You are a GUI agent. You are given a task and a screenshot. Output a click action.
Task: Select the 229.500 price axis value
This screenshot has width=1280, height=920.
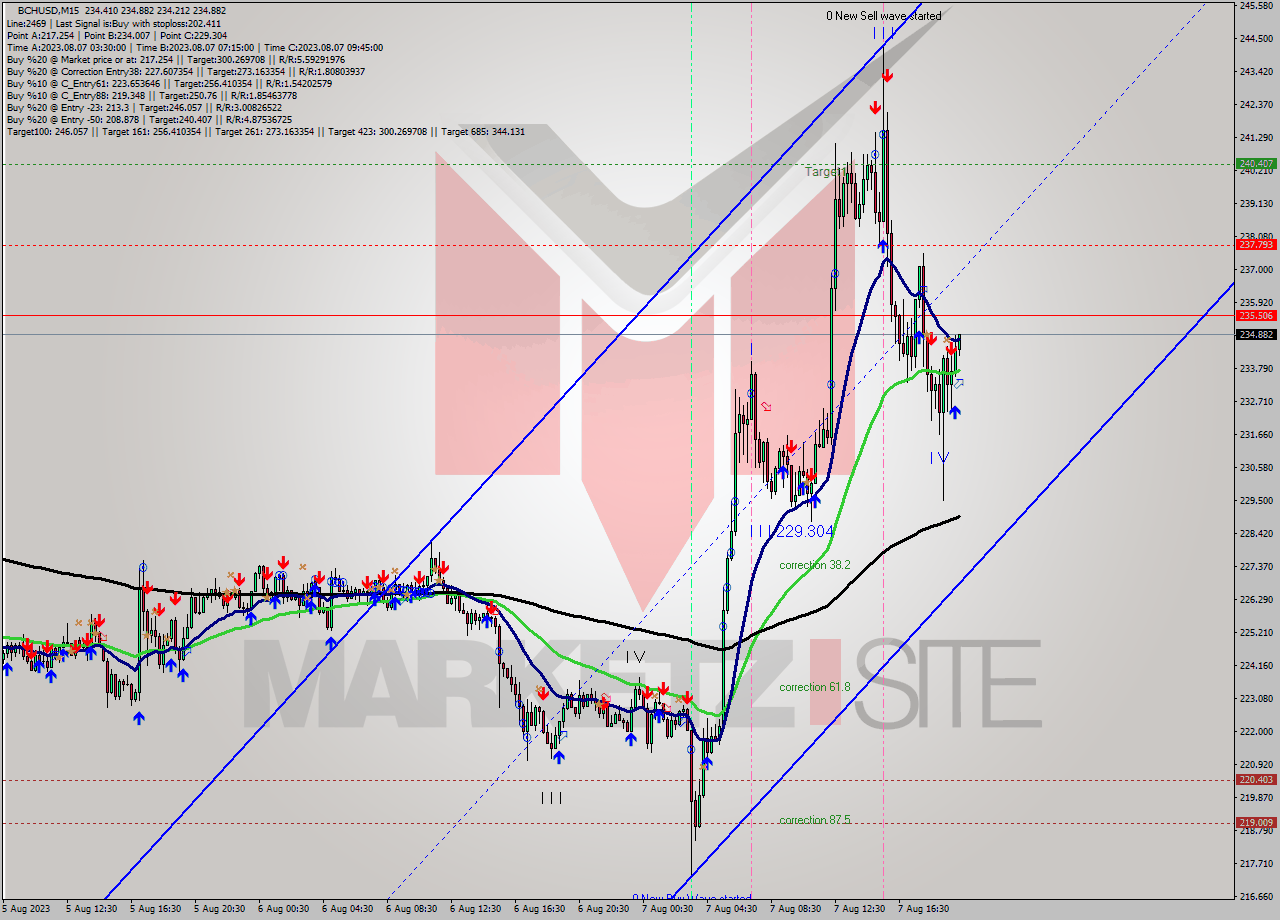coord(1256,500)
